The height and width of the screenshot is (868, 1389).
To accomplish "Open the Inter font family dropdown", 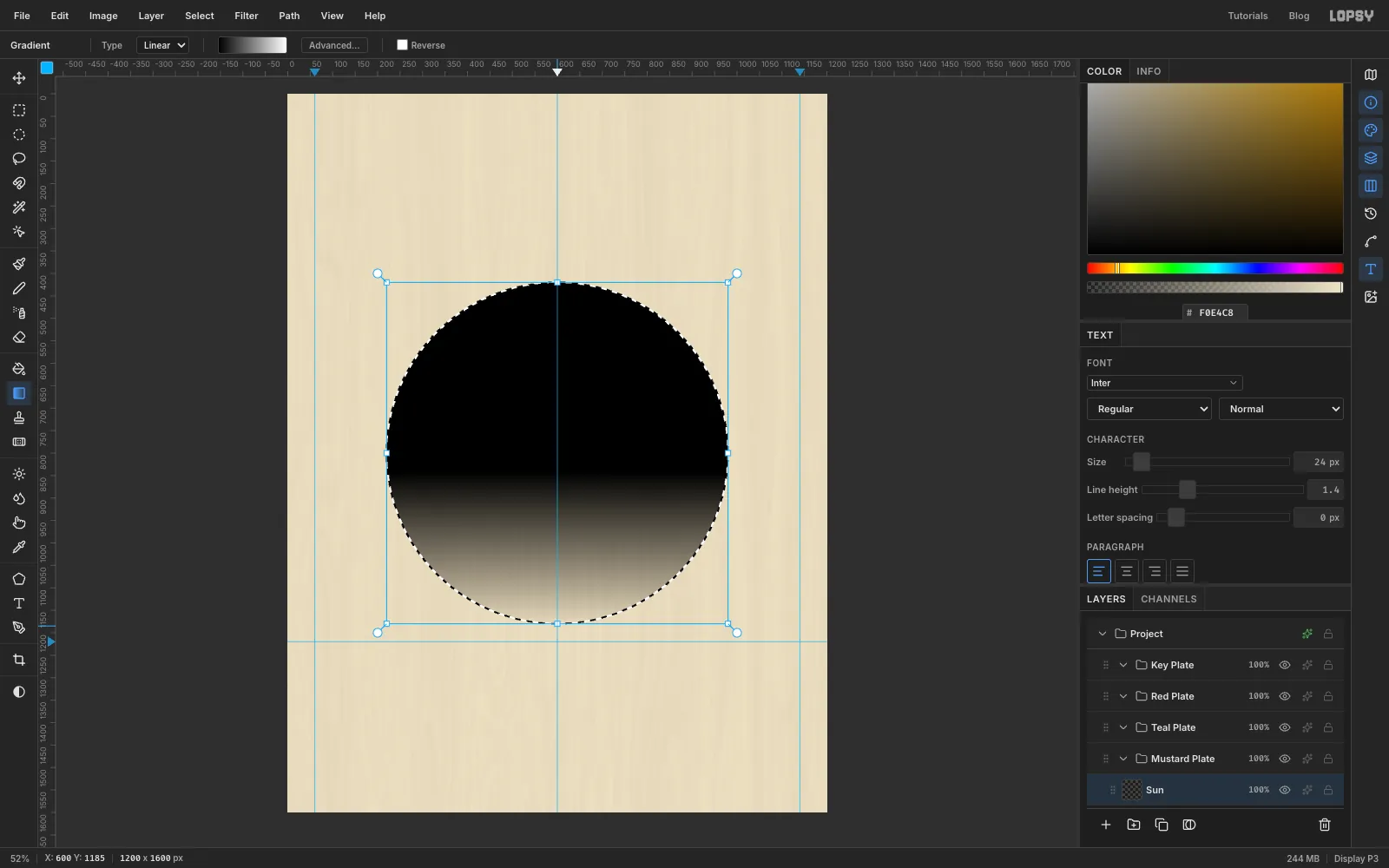I will tap(1164, 383).
